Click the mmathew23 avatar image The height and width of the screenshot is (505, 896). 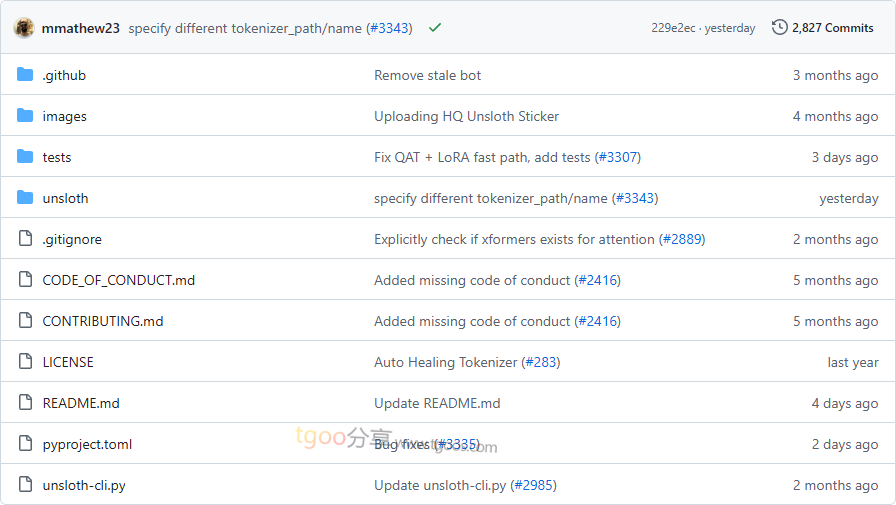(24, 28)
